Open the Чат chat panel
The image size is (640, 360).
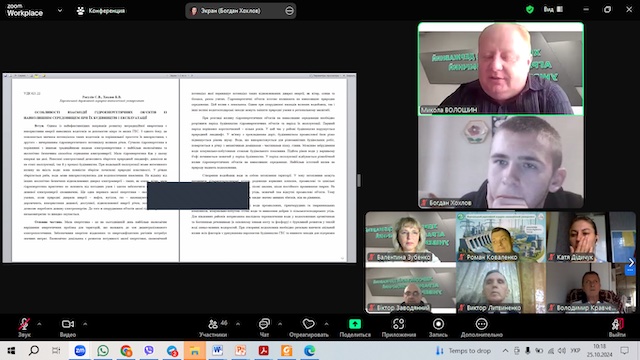click(264, 327)
